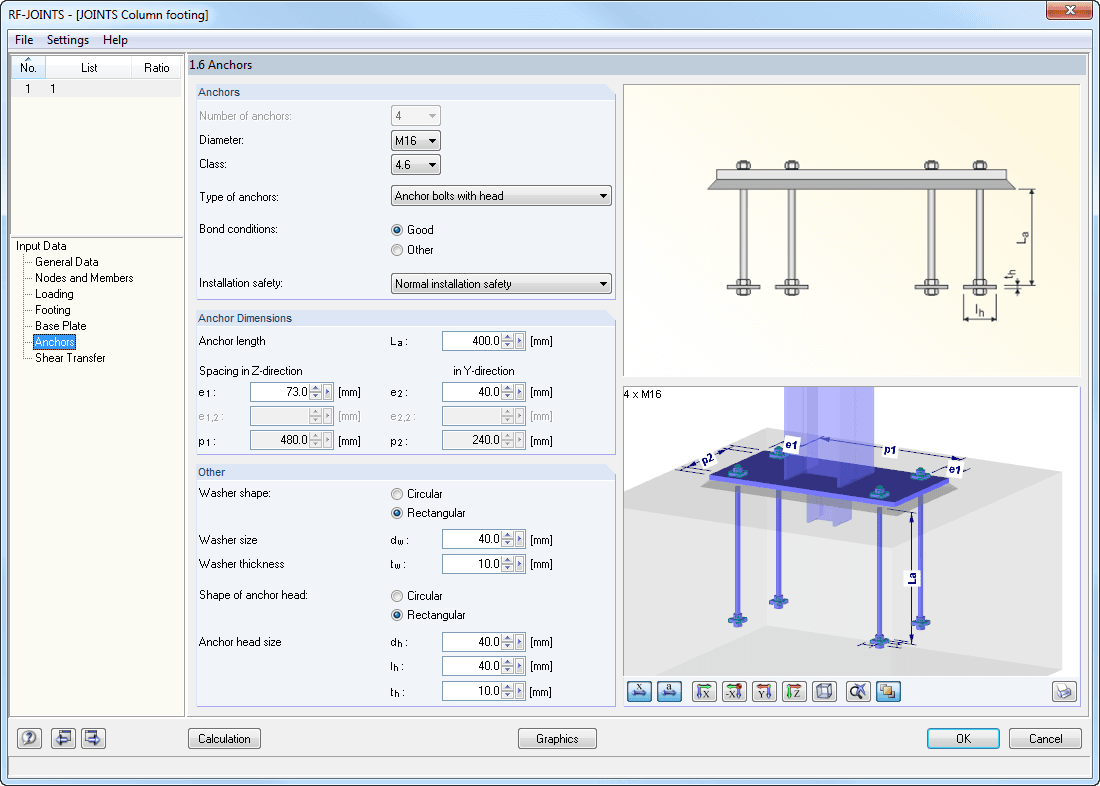Set view in Y direction

click(765, 692)
